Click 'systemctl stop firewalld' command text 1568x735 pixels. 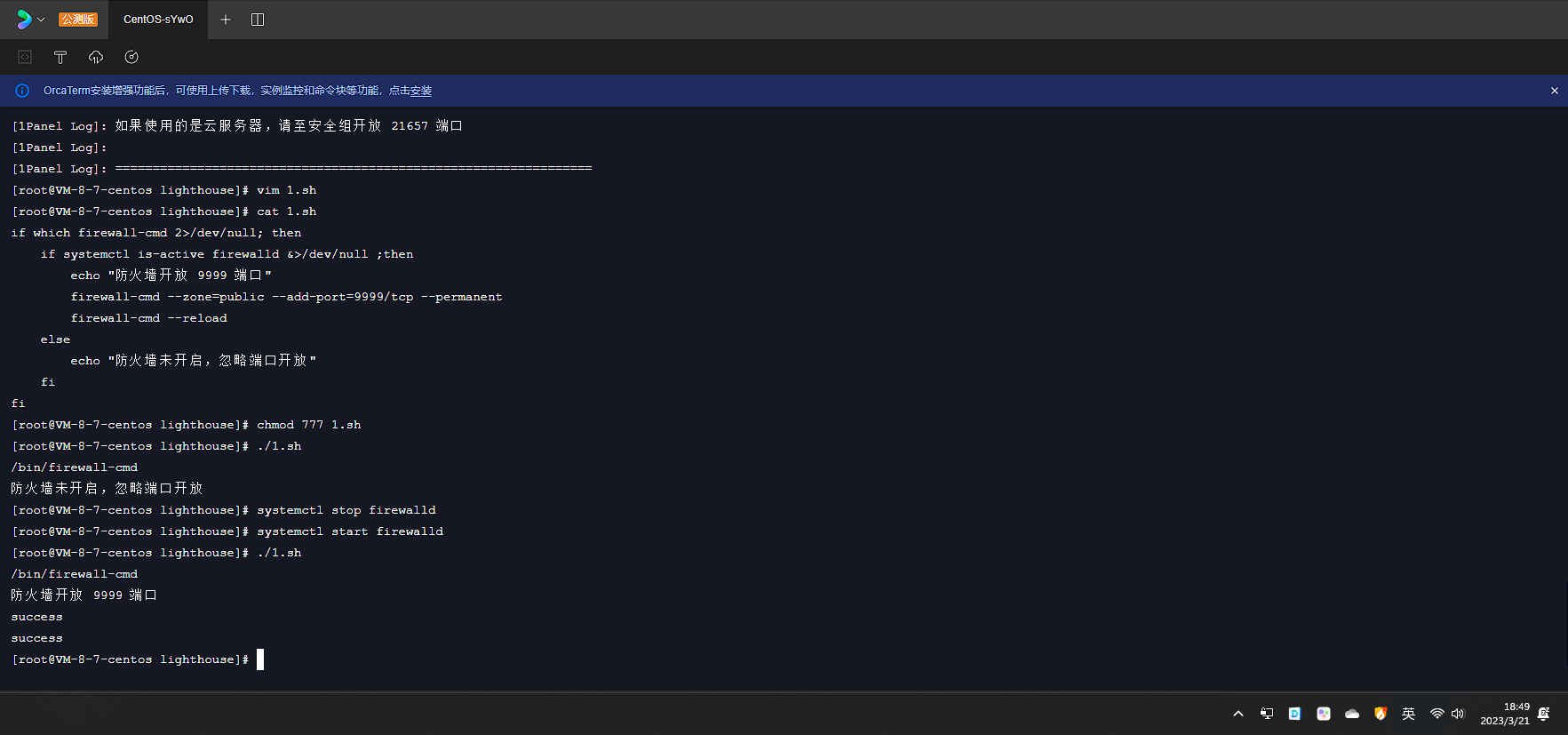(346, 510)
